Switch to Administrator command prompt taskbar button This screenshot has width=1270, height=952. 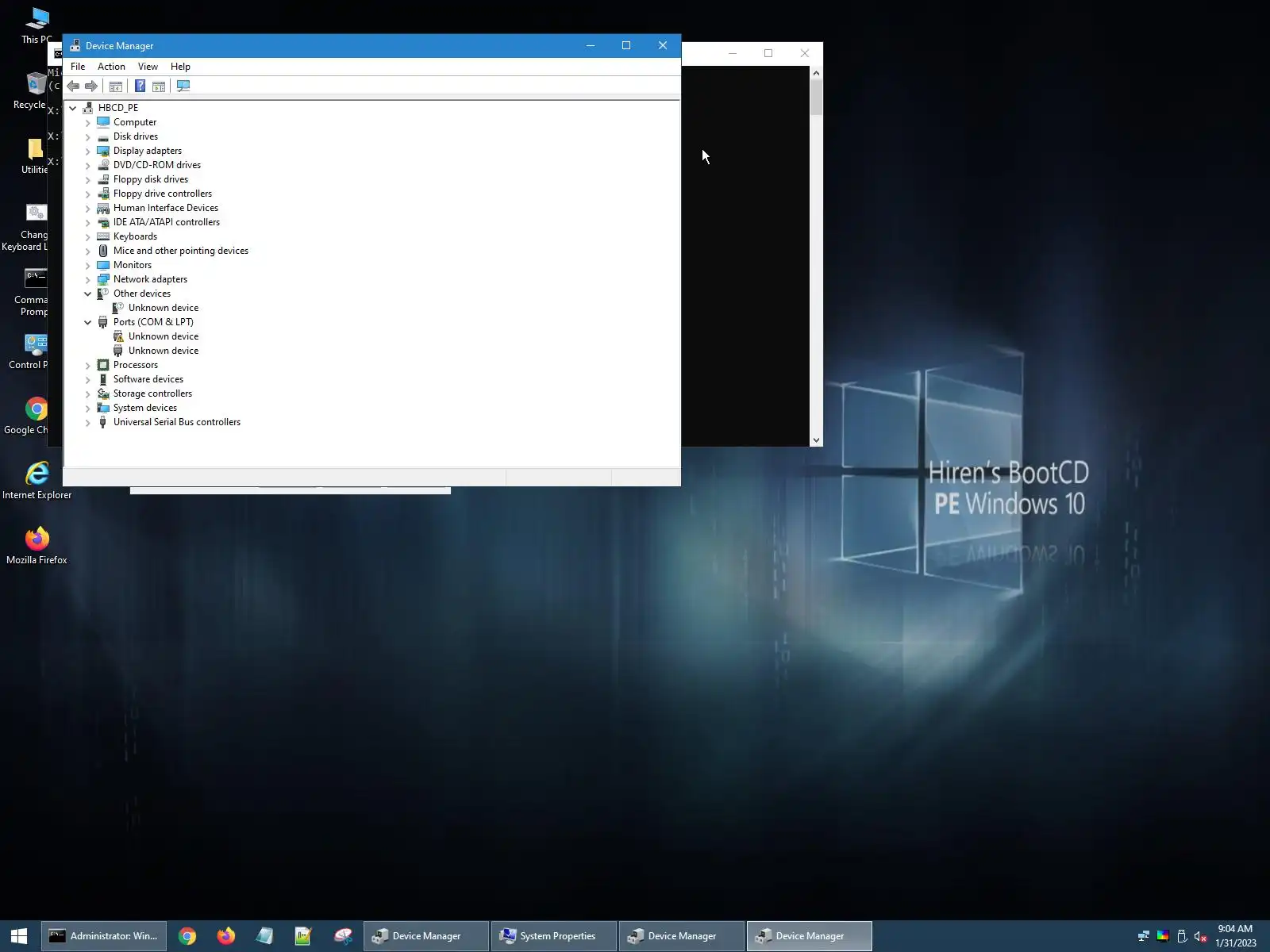click(x=104, y=936)
